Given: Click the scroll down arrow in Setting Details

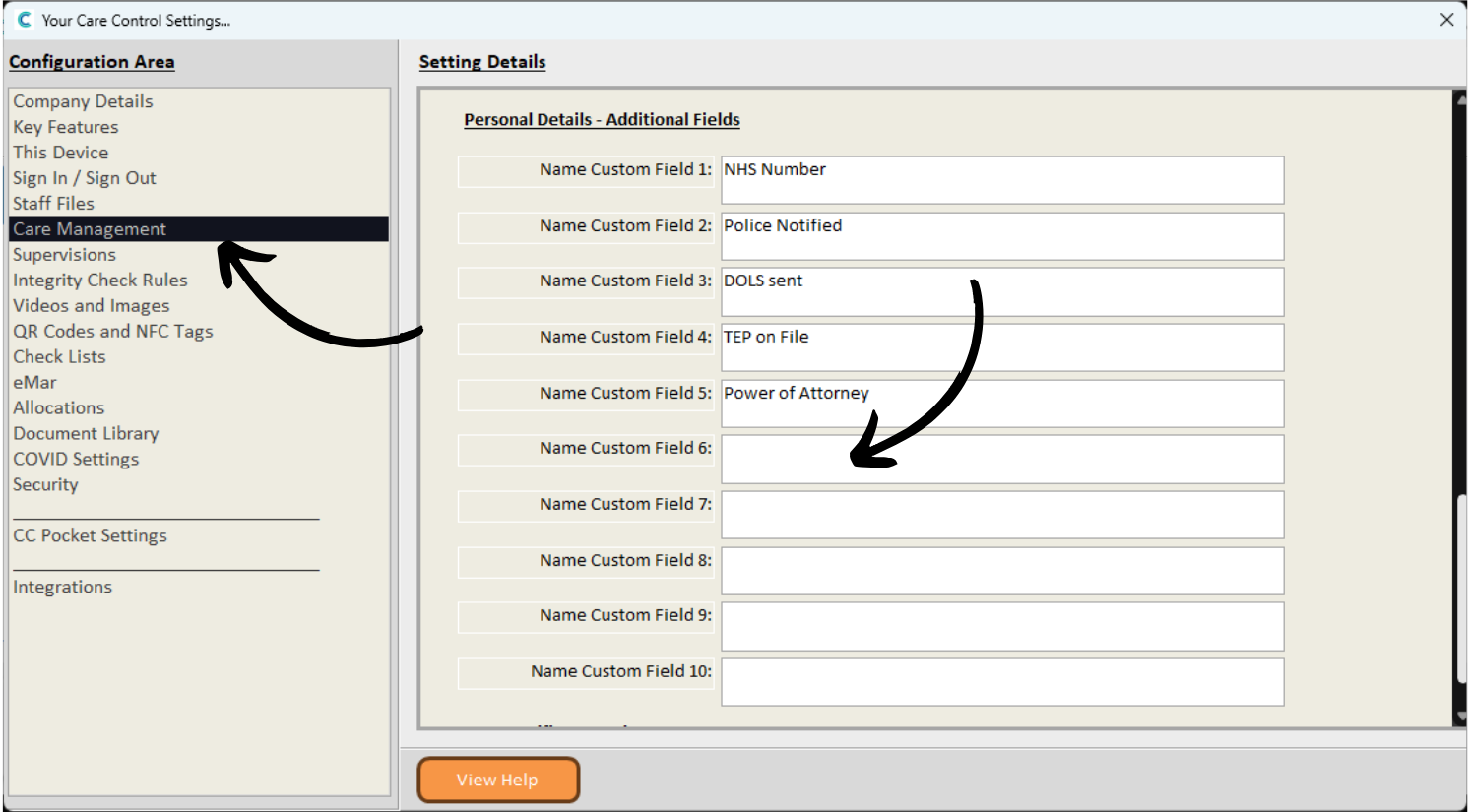Looking at the screenshot, I should 1460,717.
